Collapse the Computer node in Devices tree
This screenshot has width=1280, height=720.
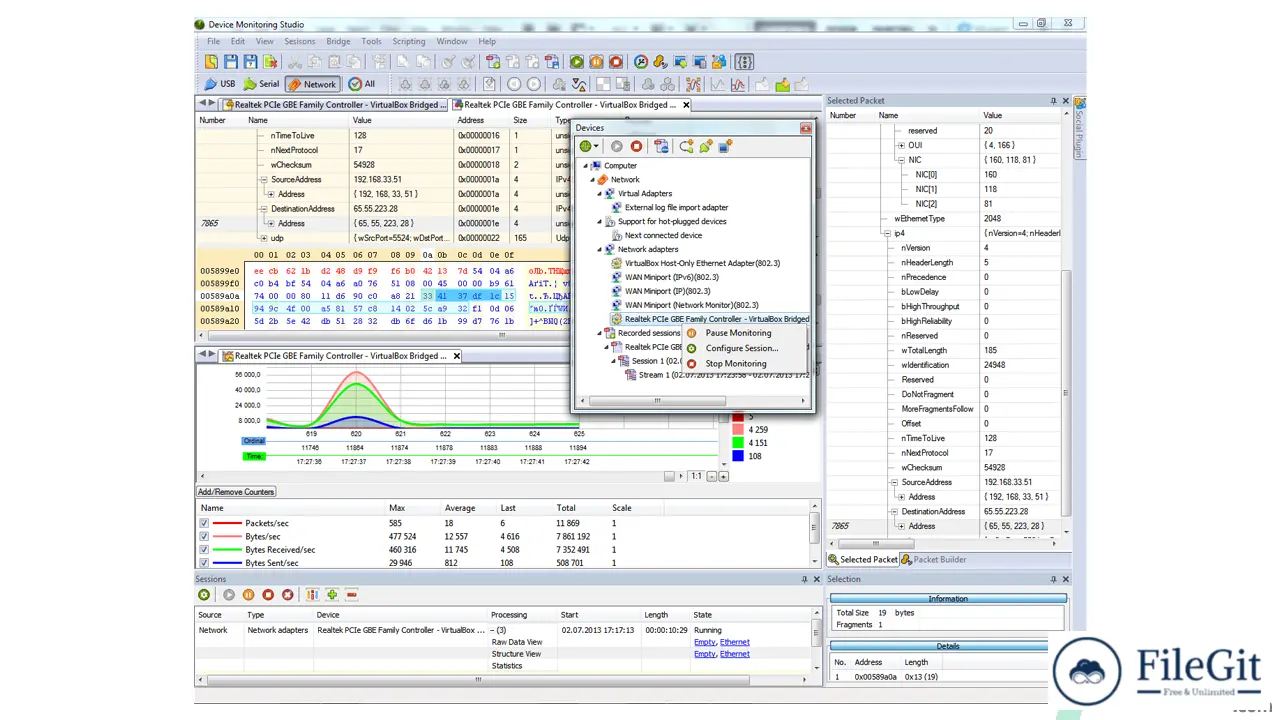point(587,165)
